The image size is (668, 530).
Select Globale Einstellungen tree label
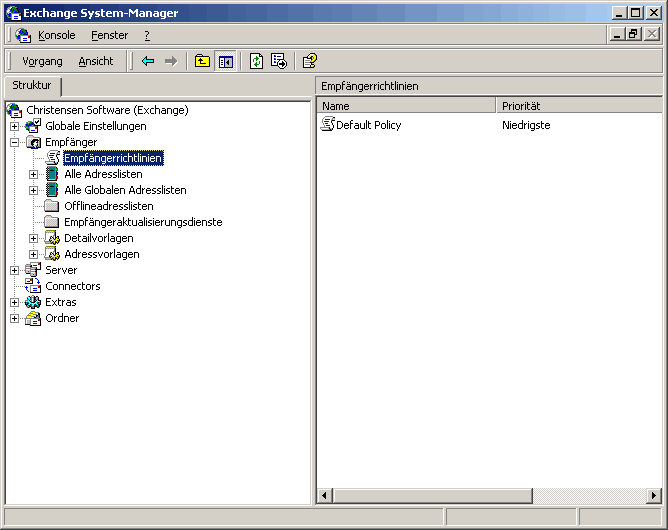coord(96,127)
